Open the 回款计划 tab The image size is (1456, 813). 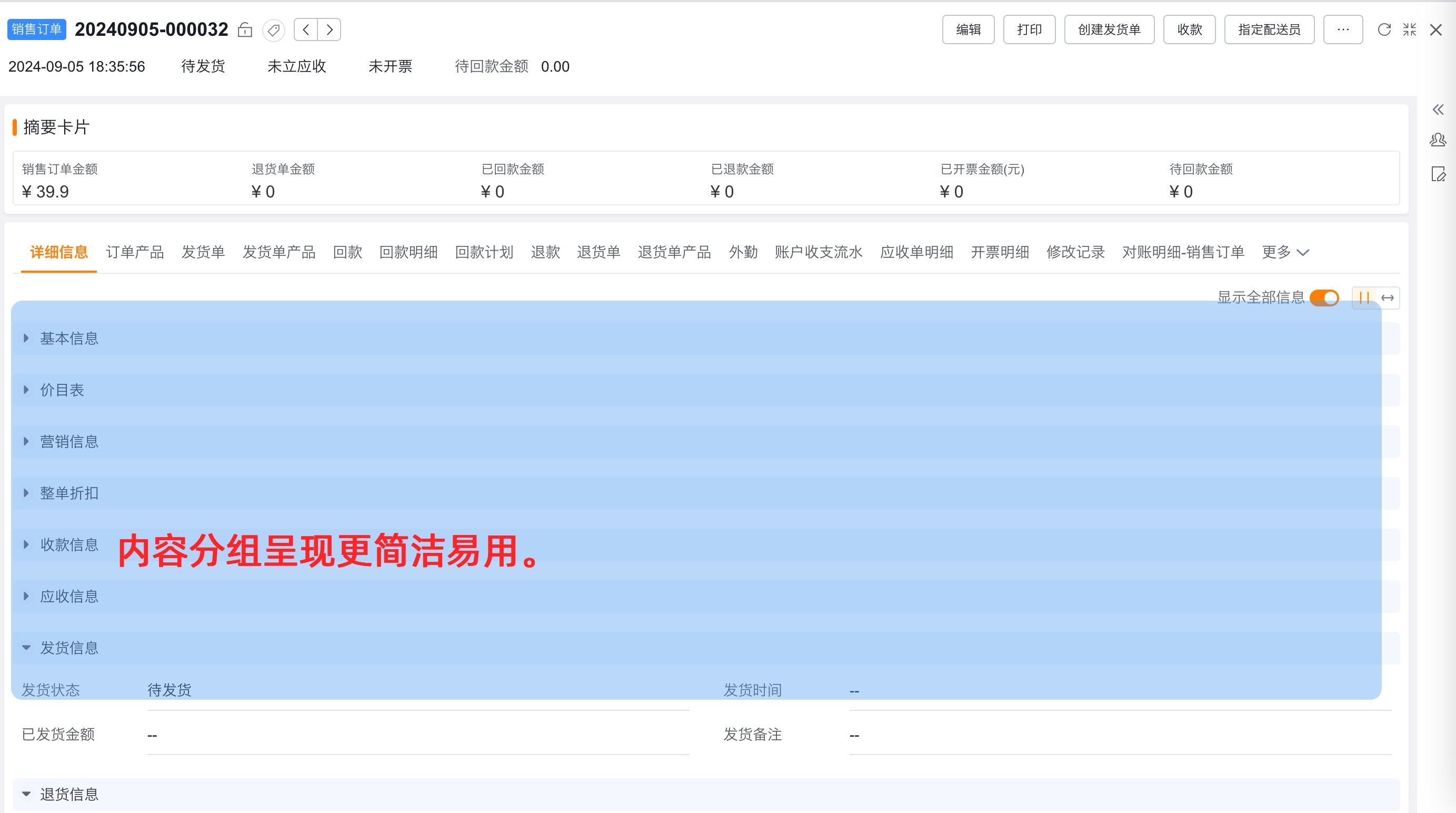pos(484,252)
